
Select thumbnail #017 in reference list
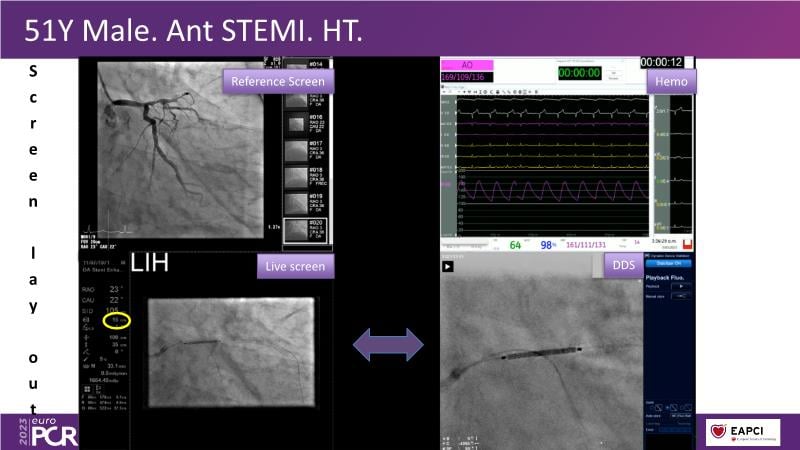[298, 151]
